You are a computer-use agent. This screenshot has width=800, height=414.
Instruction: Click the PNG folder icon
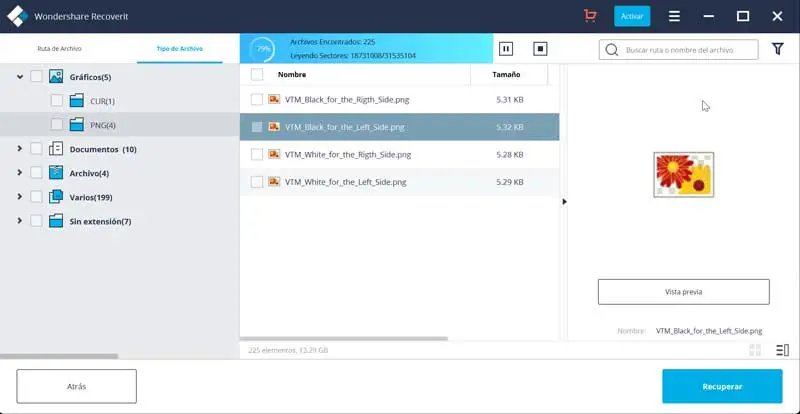pos(77,125)
